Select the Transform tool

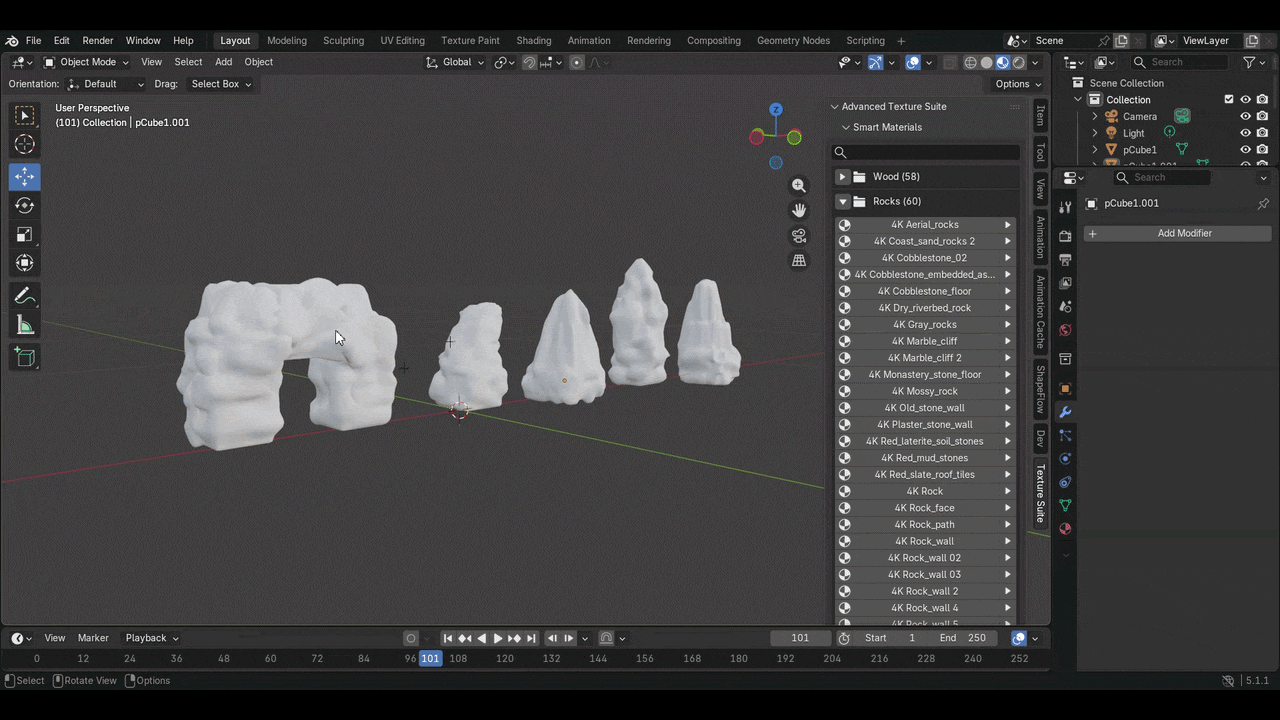(25, 263)
